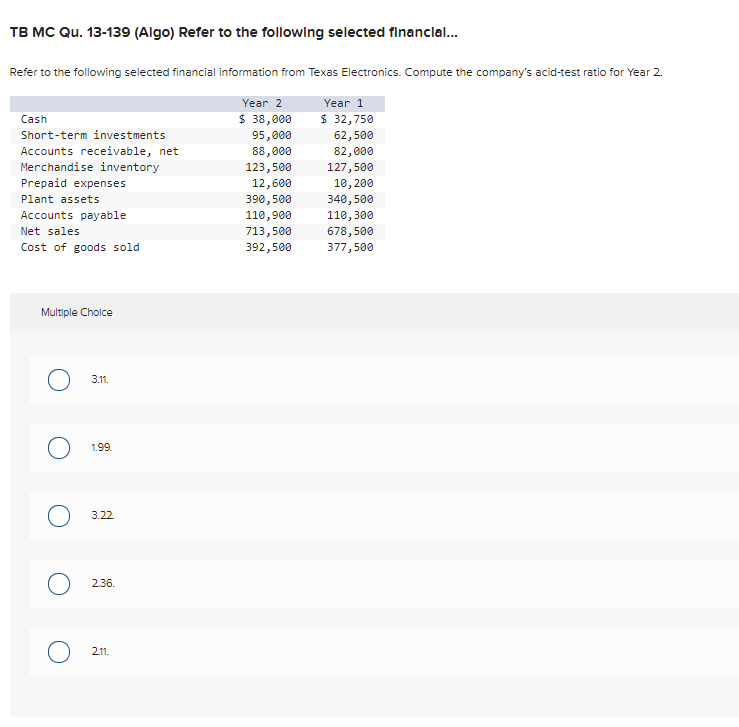Mark 2.36 as the answer
Screen dimensions: 739x727
coord(59,584)
